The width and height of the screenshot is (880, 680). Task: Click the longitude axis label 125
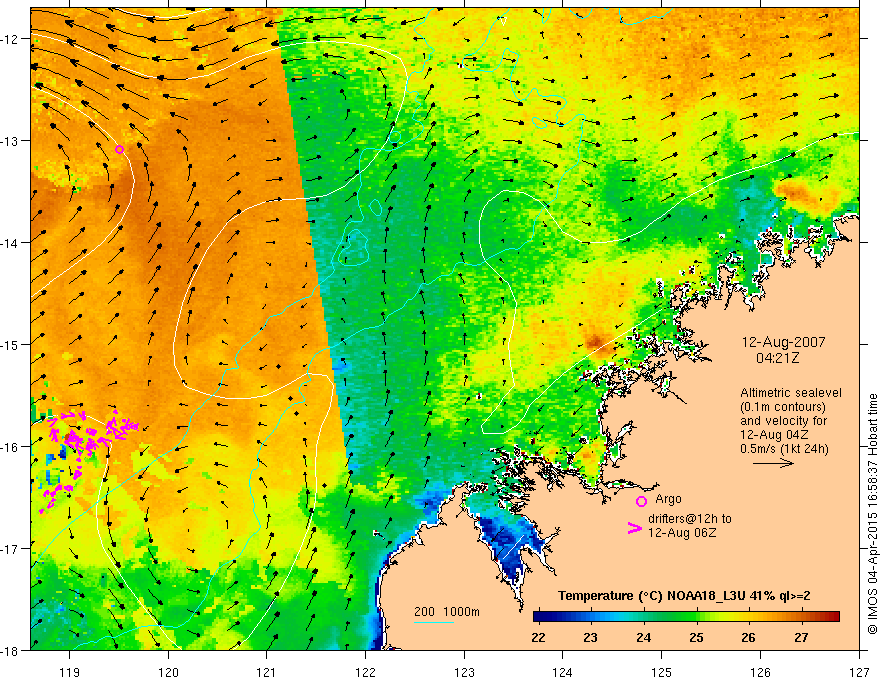tap(662, 672)
